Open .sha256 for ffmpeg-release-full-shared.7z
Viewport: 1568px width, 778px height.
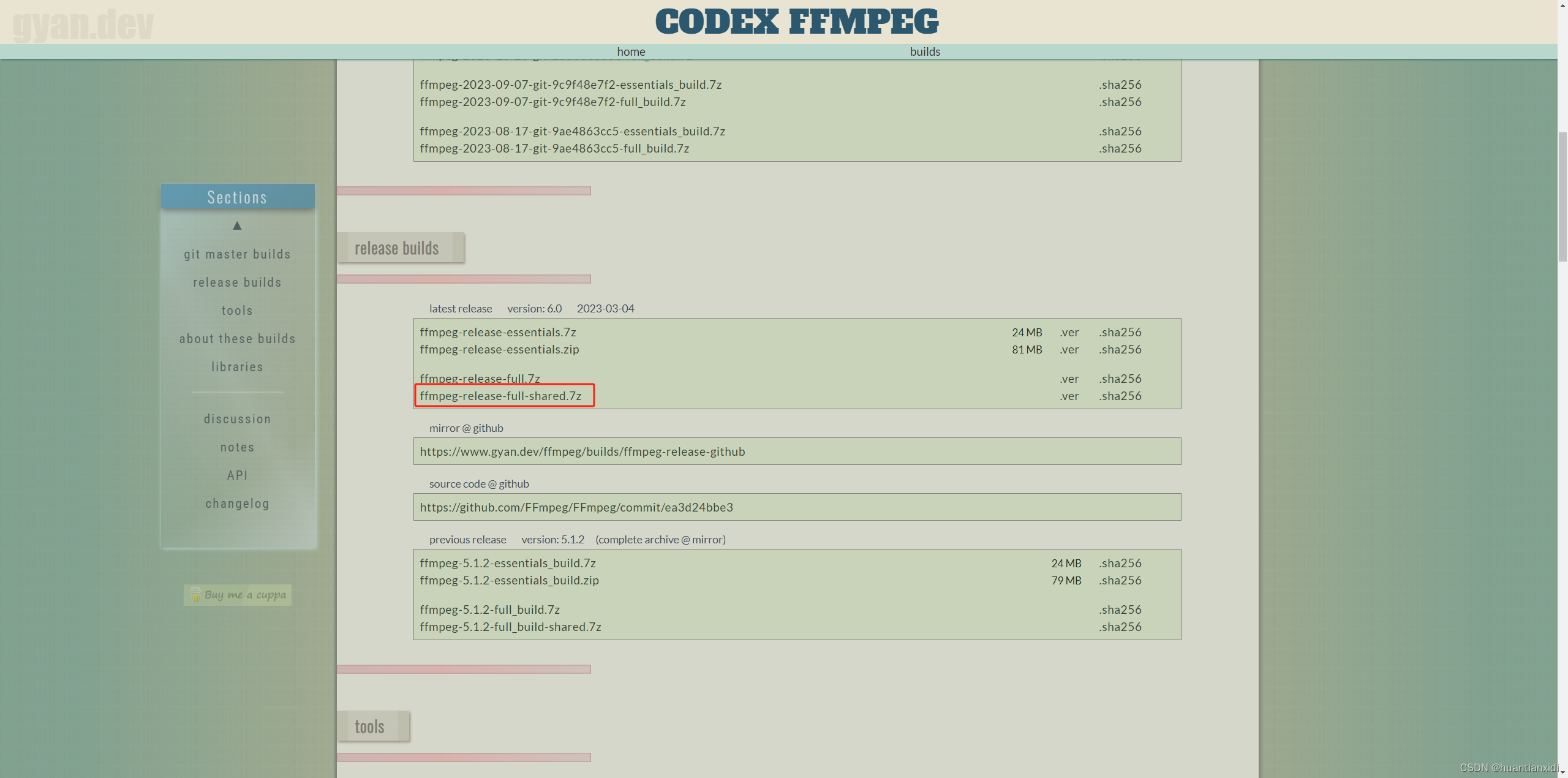pos(1120,396)
